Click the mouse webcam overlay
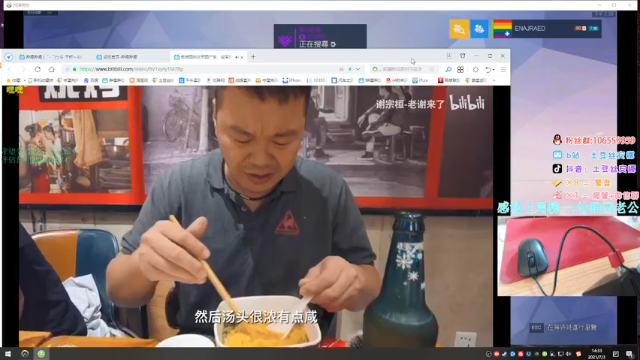 tap(568, 256)
